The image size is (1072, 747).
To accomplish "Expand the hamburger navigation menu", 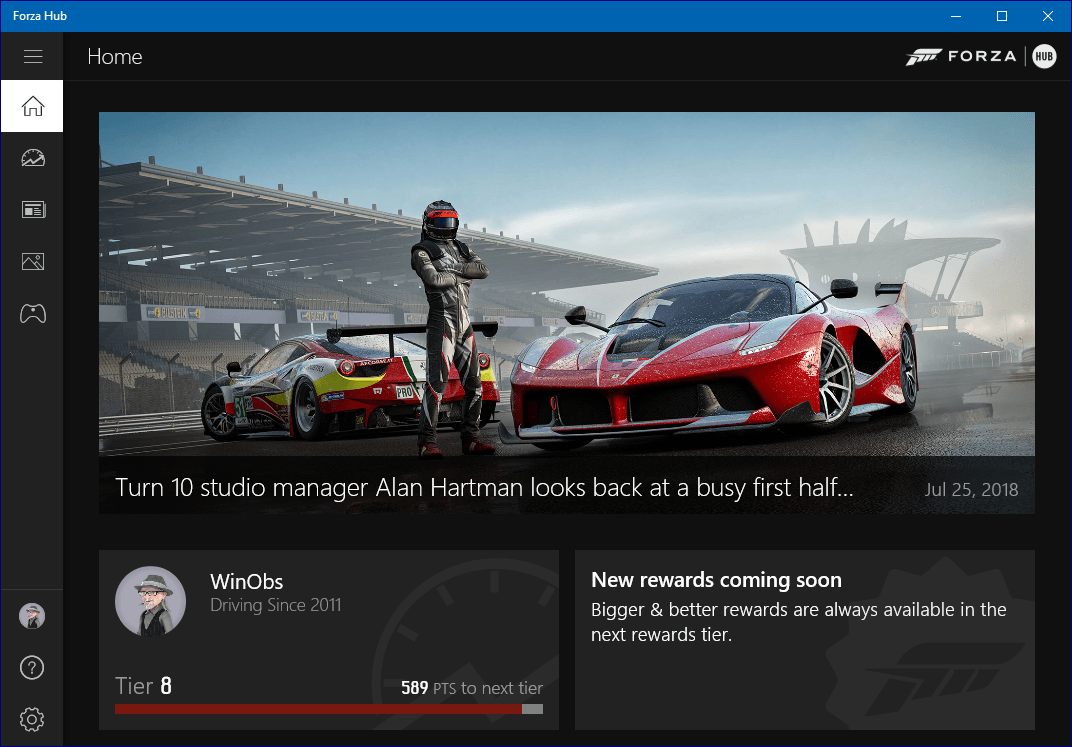I will (32, 57).
